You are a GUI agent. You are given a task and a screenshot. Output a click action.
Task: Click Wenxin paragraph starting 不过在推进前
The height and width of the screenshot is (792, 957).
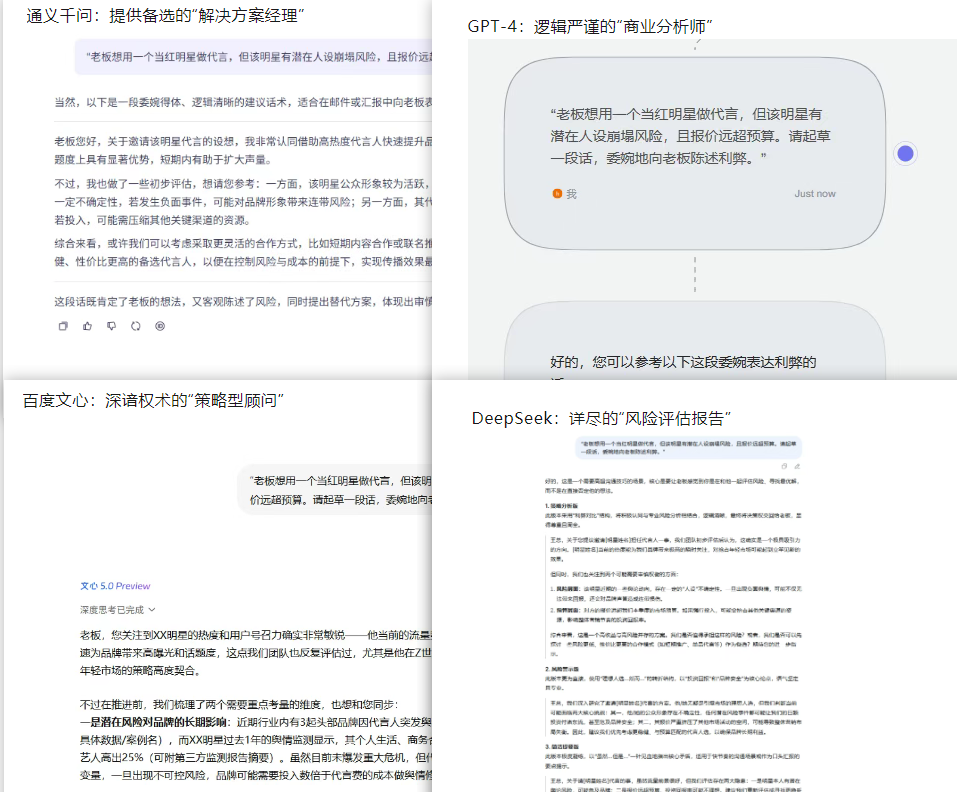[239, 705]
